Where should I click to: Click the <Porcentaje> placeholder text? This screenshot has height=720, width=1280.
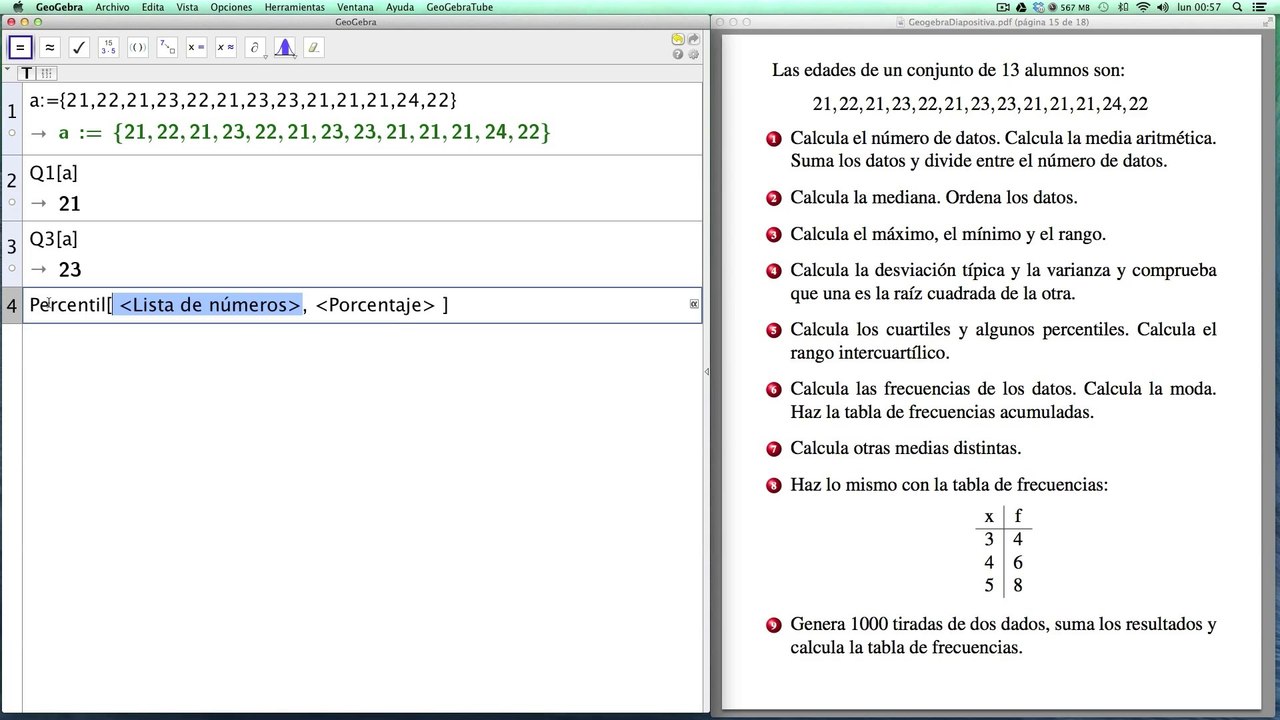point(375,305)
